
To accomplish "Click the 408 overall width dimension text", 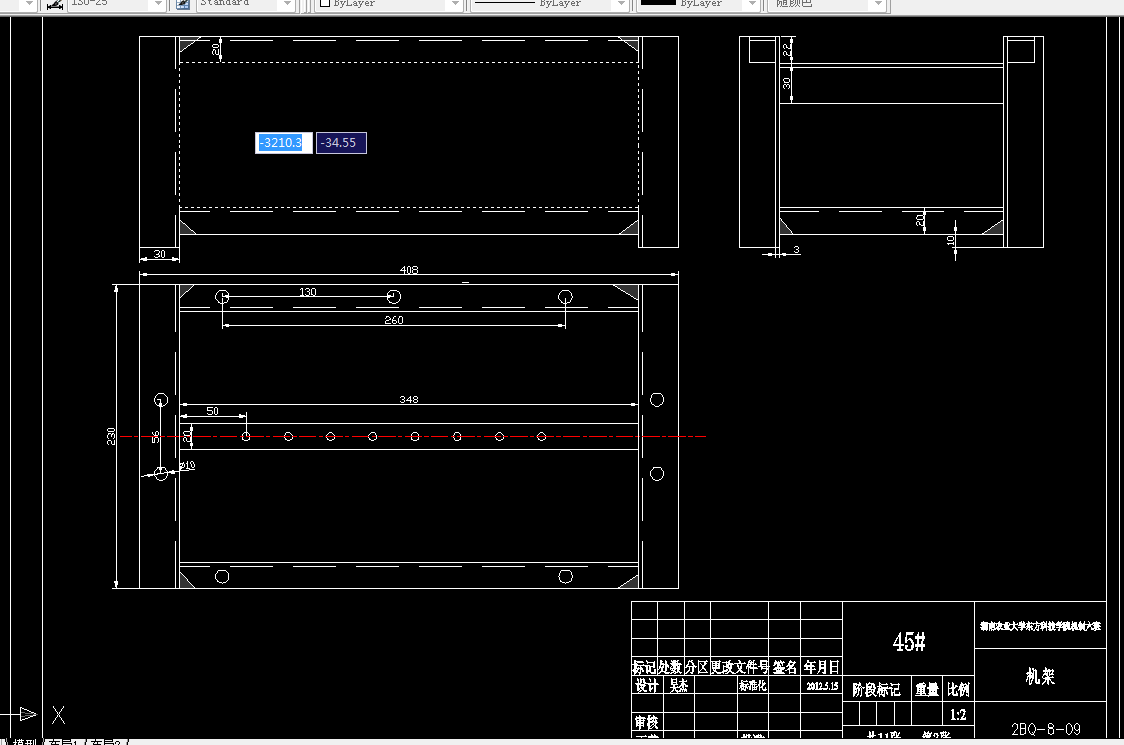I will click(409, 270).
